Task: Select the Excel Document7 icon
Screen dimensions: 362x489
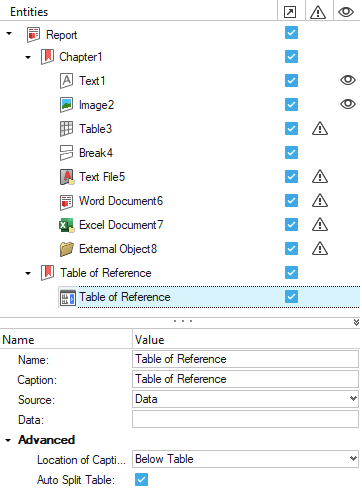Action: (66, 225)
